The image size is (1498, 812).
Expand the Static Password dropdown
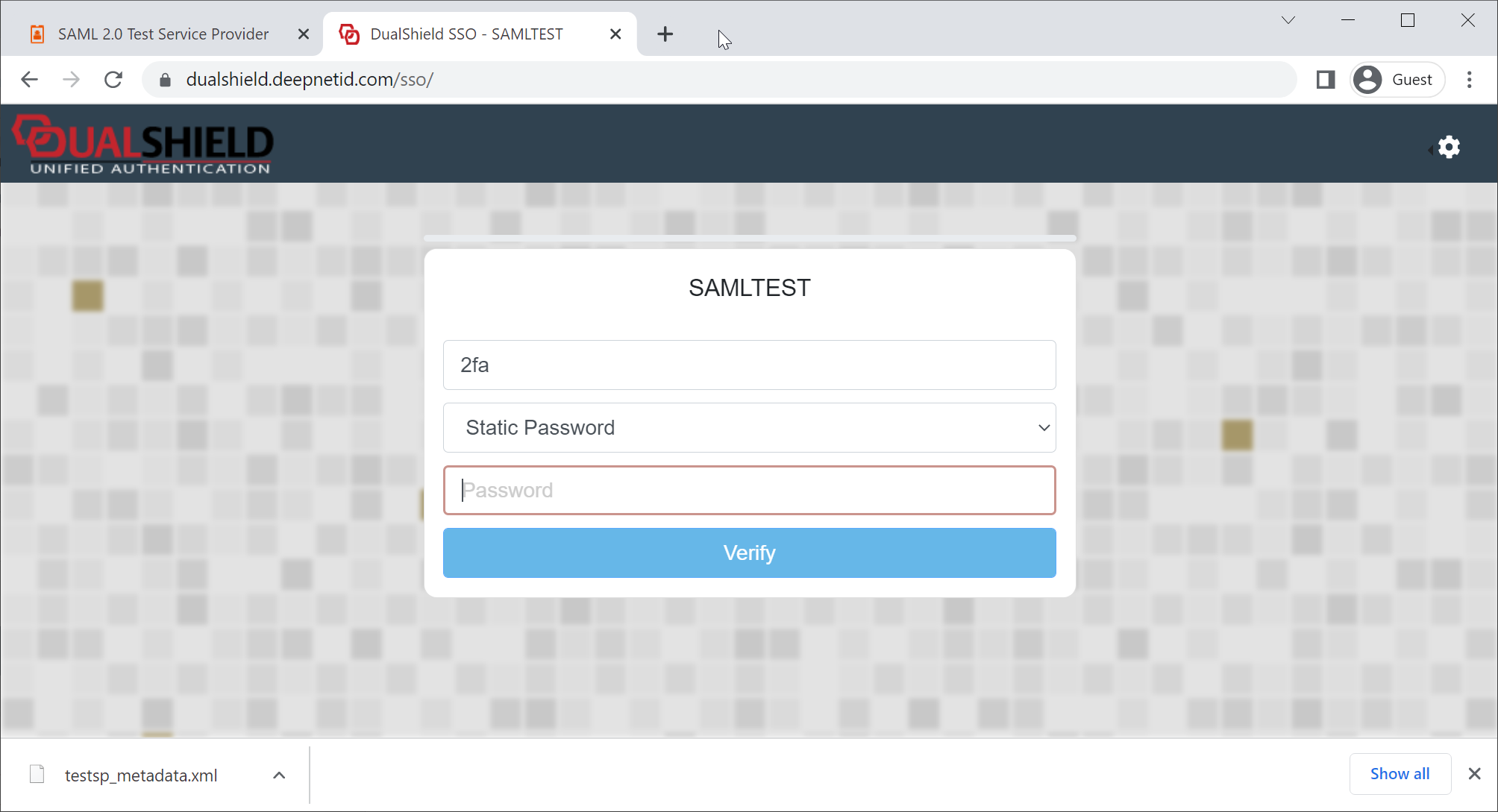[749, 427]
